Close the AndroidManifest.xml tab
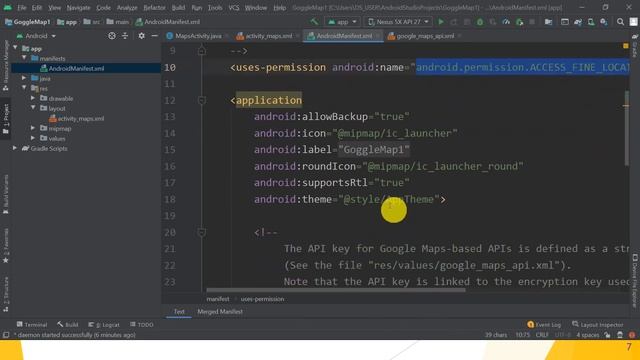Screen dimensions: 640x360 (x=378, y=36)
